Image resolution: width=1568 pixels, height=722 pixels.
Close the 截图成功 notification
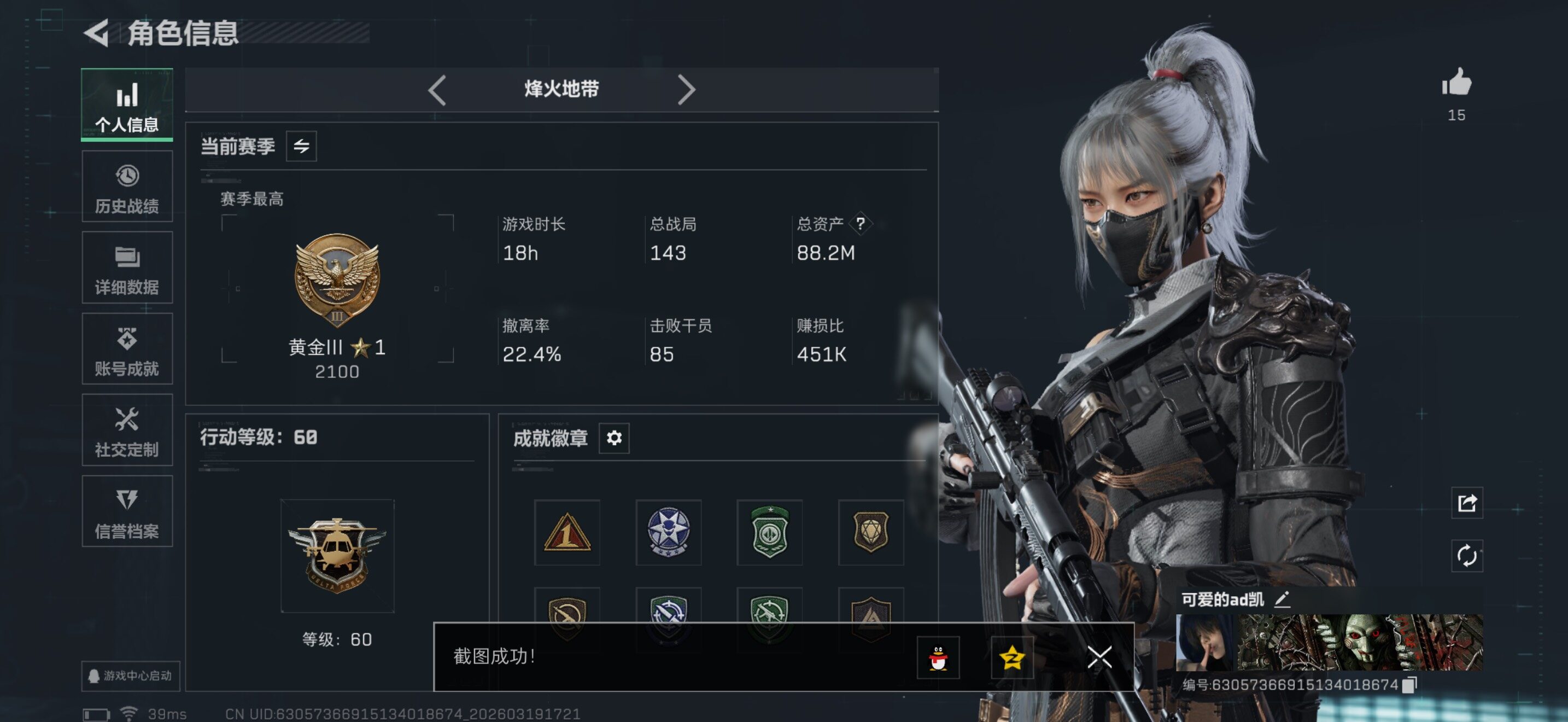click(x=1099, y=657)
